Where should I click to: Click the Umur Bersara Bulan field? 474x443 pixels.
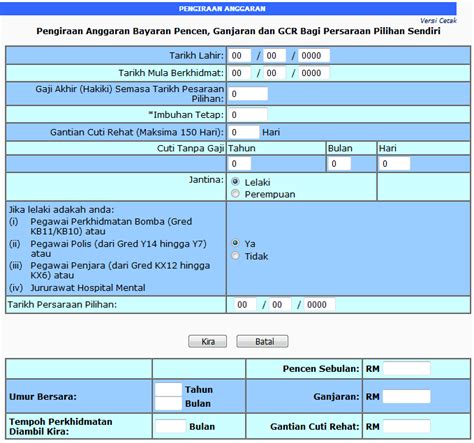click(168, 403)
